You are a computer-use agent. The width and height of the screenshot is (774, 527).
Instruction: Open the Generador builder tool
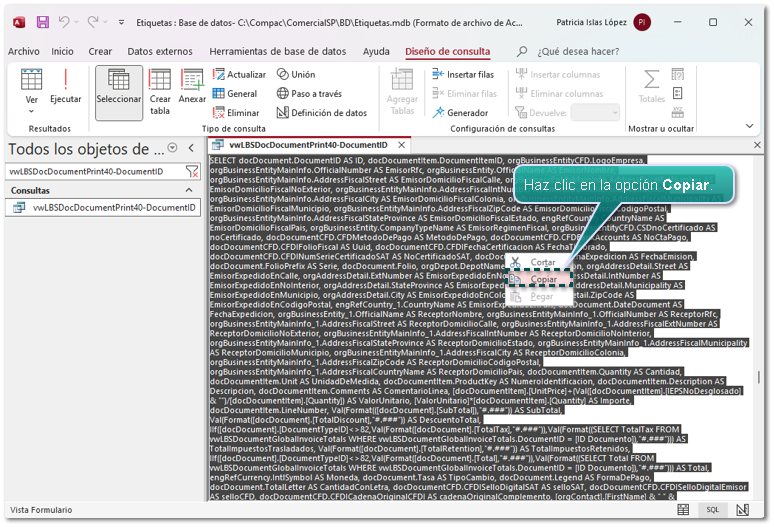pos(460,113)
